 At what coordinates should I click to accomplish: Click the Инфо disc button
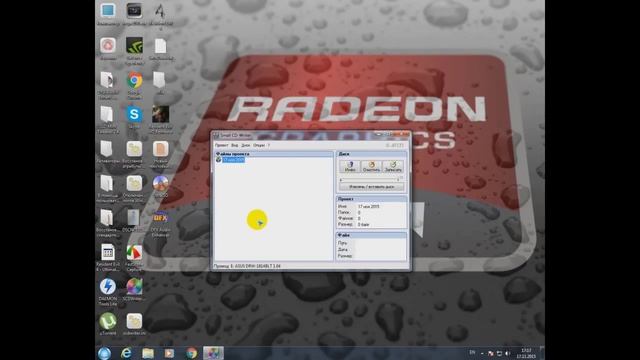coord(350,166)
